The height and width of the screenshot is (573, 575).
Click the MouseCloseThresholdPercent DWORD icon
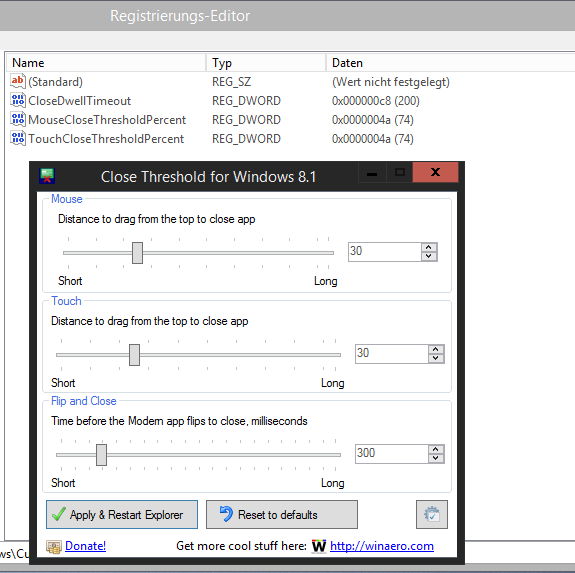(18, 120)
